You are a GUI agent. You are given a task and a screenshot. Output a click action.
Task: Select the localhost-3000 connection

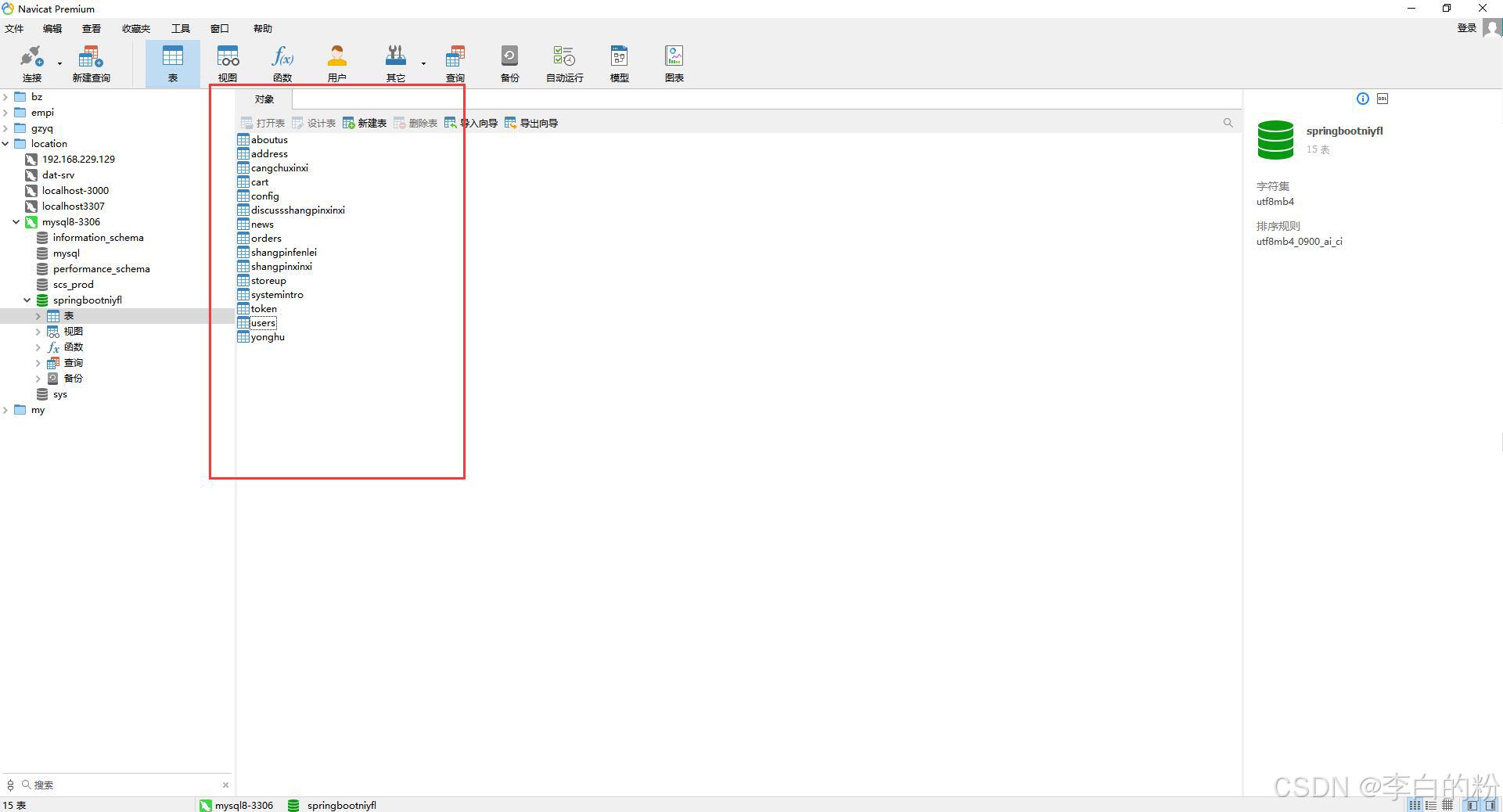point(75,191)
